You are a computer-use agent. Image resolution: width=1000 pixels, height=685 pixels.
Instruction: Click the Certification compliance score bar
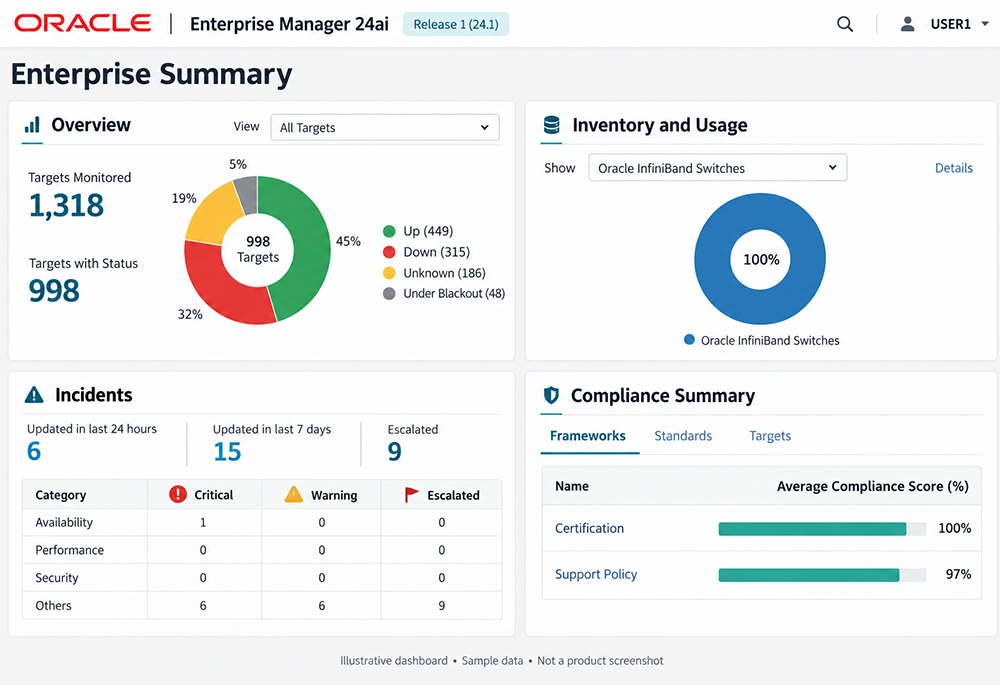pyautogui.click(x=822, y=529)
